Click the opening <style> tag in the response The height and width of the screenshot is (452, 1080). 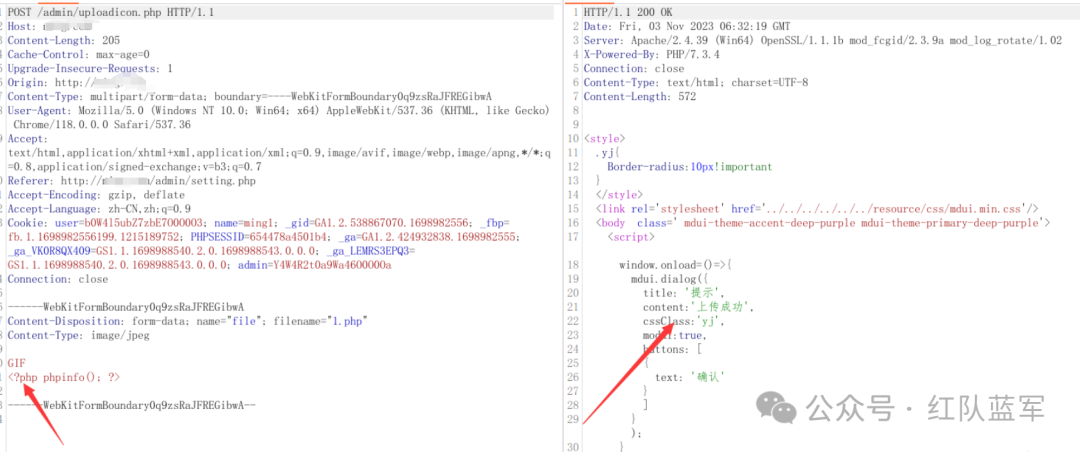(x=604, y=138)
